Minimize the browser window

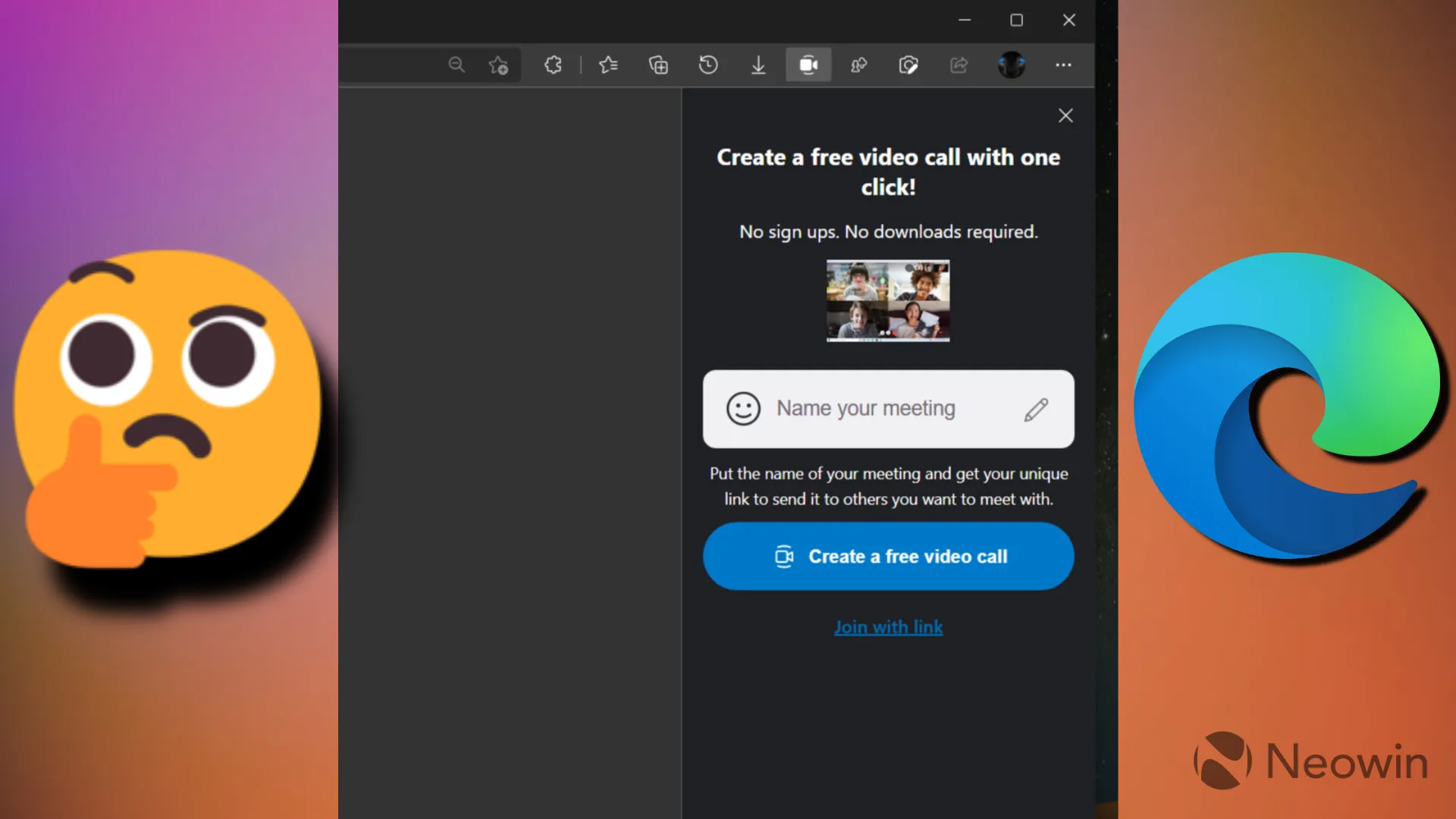coord(965,20)
